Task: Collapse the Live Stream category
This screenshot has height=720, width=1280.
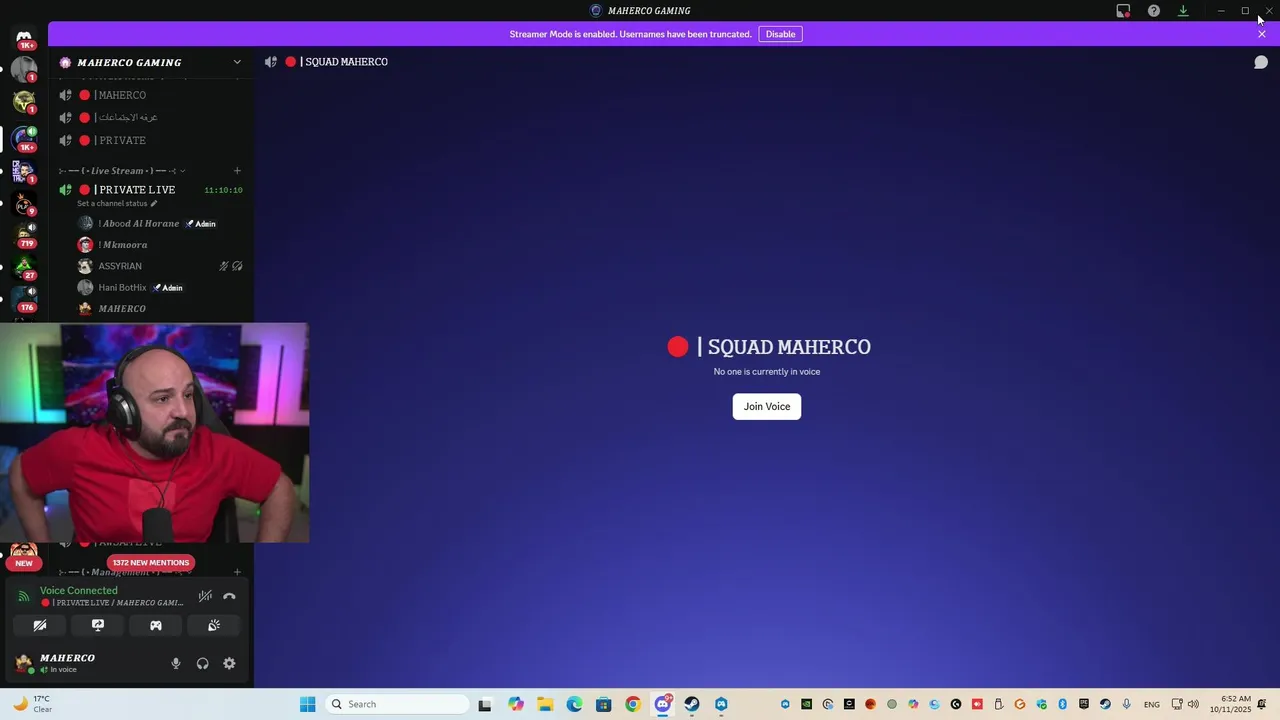Action: [122, 171]
